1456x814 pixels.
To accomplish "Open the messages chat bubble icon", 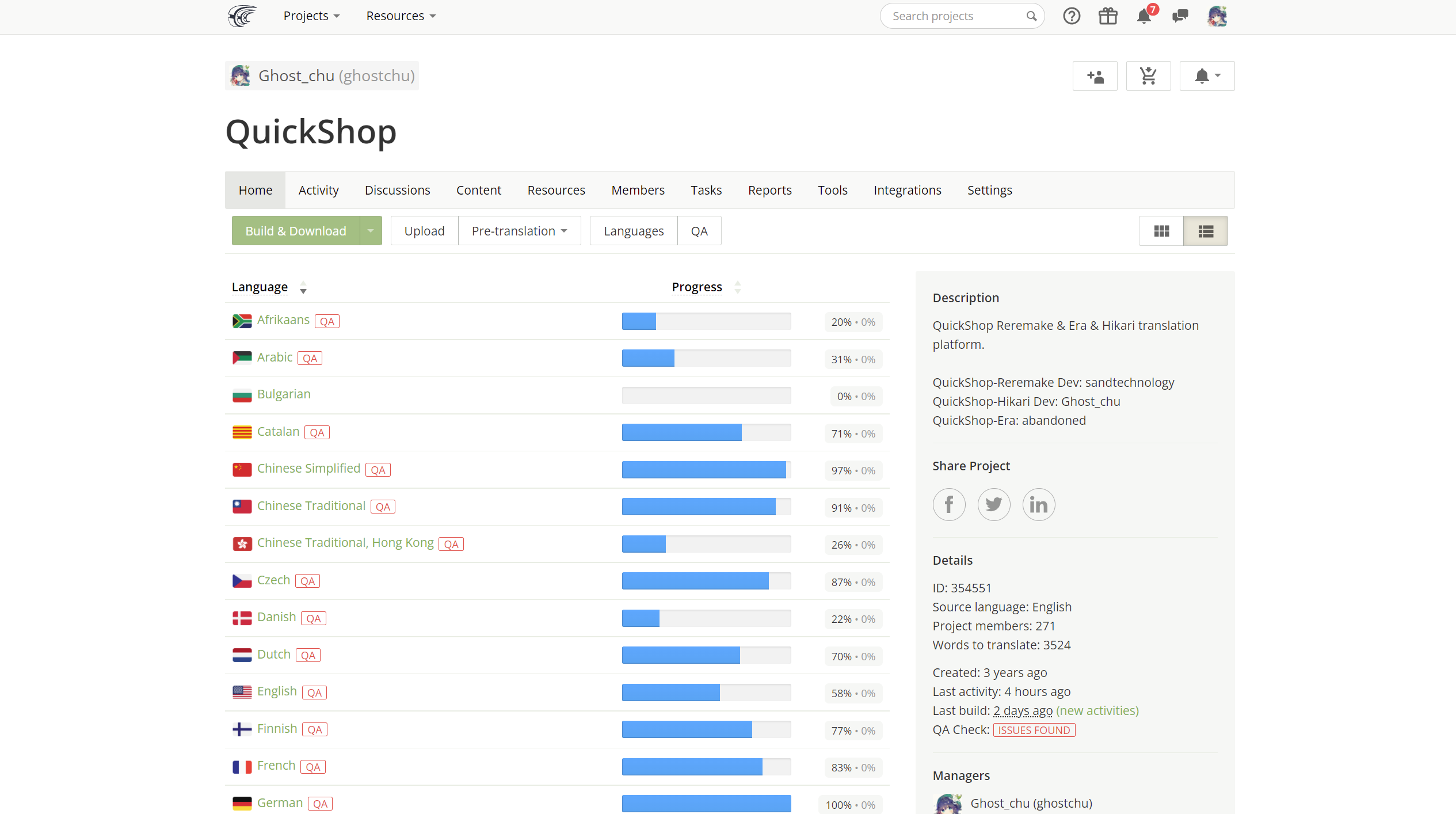I will pos(1180,16).
